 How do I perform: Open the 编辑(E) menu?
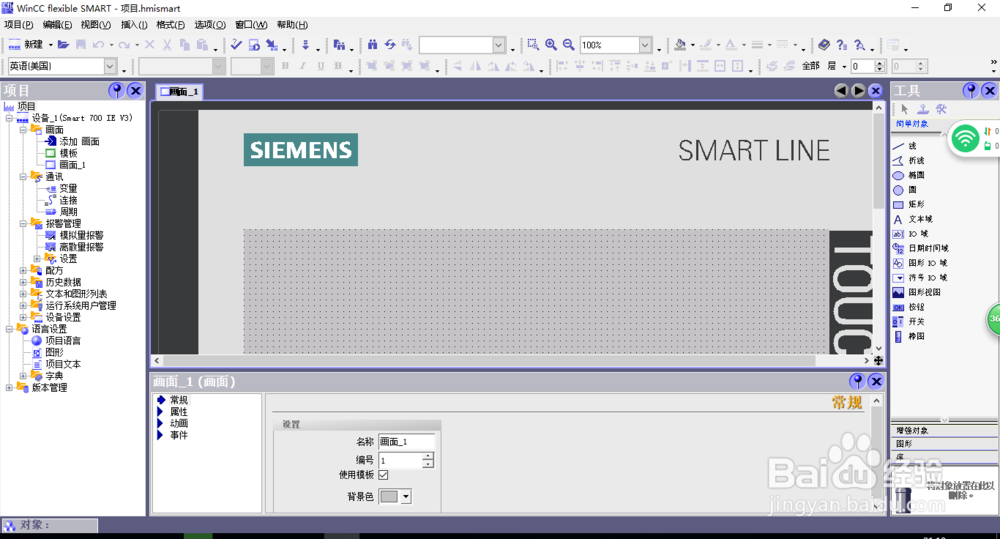[x=57, y=25]
